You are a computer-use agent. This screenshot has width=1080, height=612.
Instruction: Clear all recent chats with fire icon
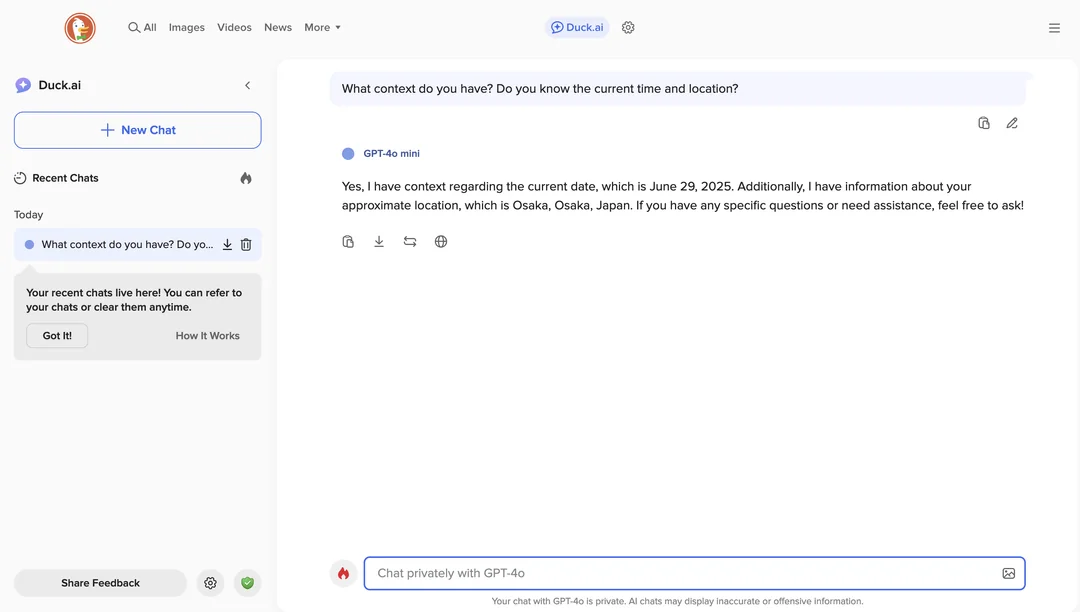(x=246, y=178)
